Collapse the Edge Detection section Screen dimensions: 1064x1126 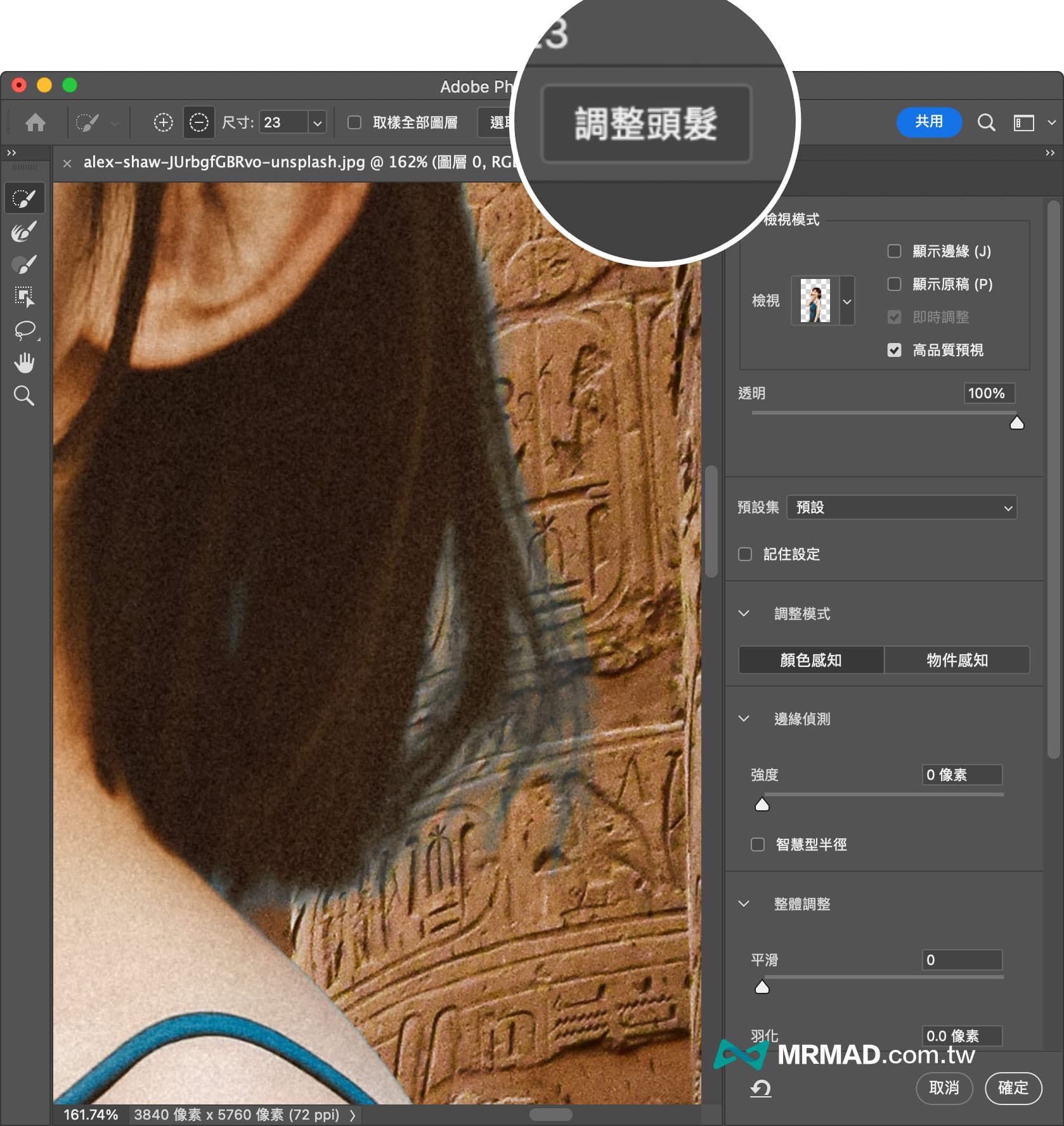click(x=744, y=718)
